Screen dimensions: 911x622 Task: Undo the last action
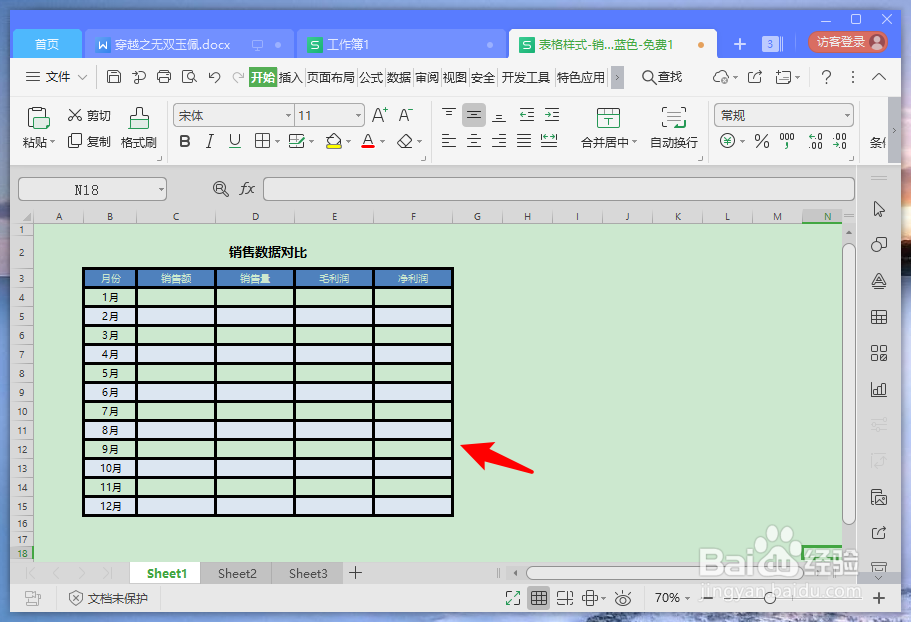(x=214, y=77)
